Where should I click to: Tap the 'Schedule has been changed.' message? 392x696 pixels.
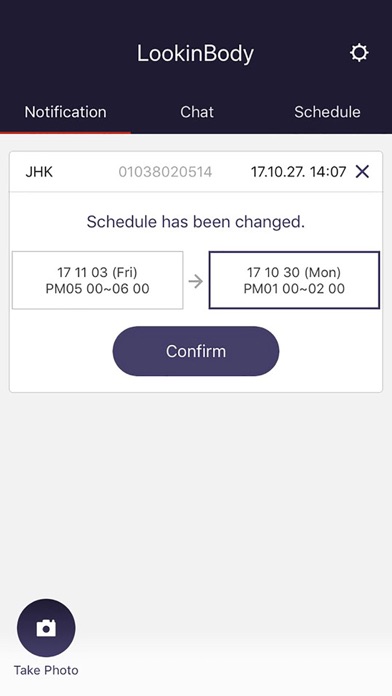(x=196, y=221)
